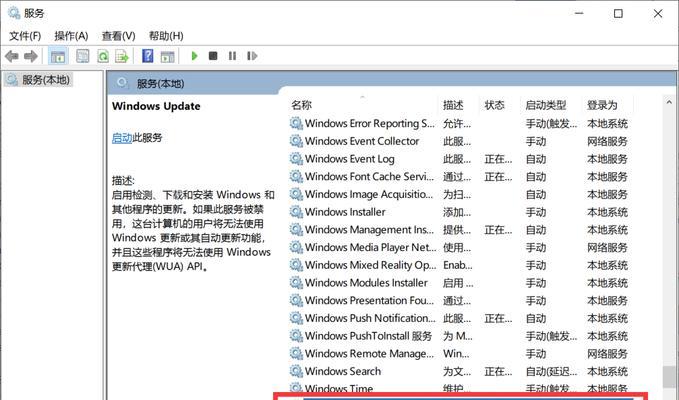The image size is (679, 400).
Task: Select Windows Modules Installer name
Action: point(366,283)
